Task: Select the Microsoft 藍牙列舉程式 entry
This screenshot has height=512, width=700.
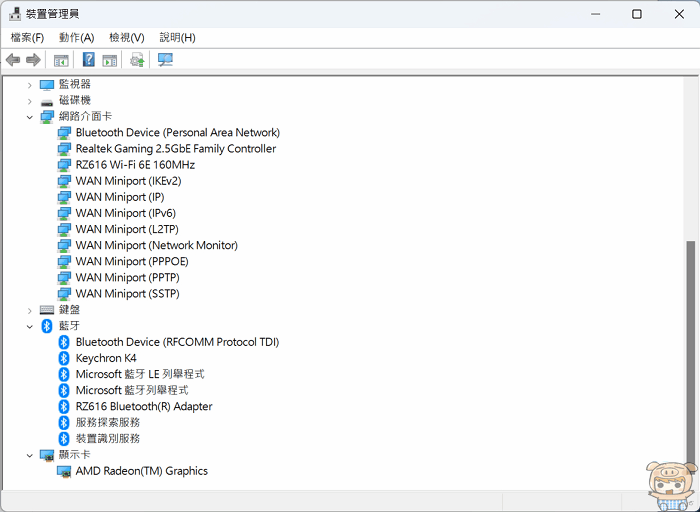Action: [132, 390]
